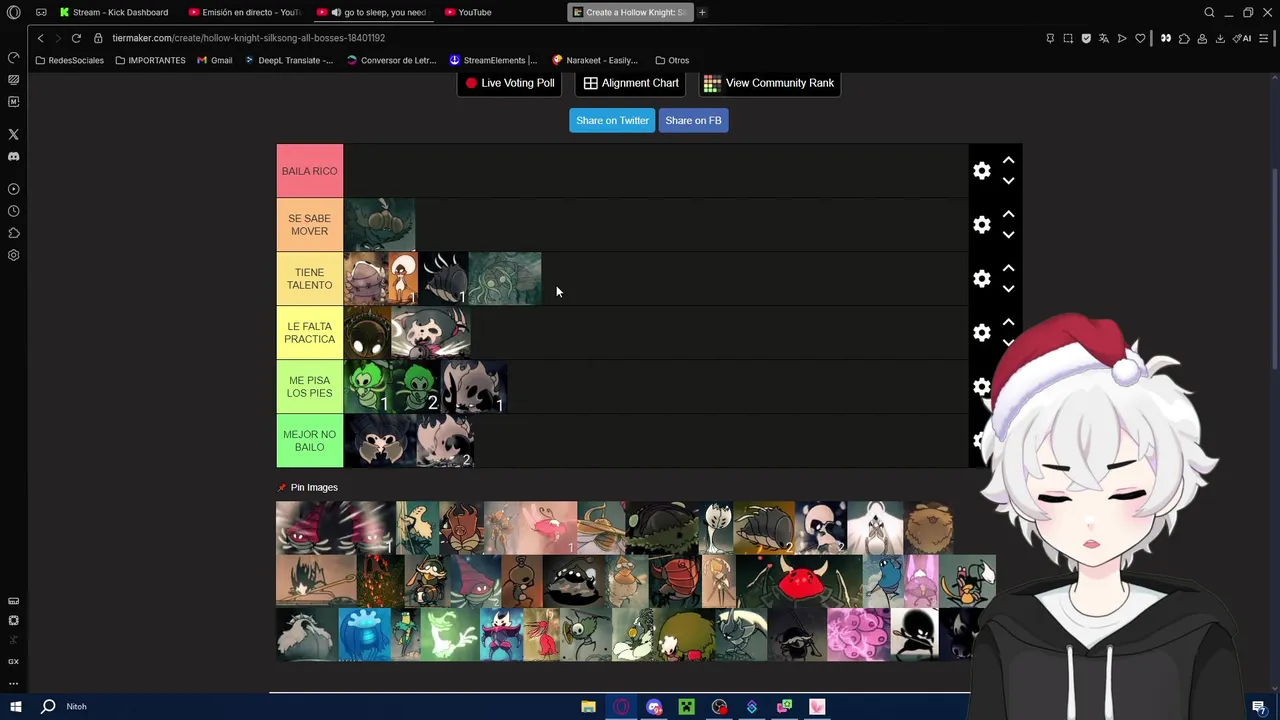Image resolution: width=1280 pixels, height=720 pixels.
Task: Open settings gear for SE SABE MOVER tier
Action: 982,225
